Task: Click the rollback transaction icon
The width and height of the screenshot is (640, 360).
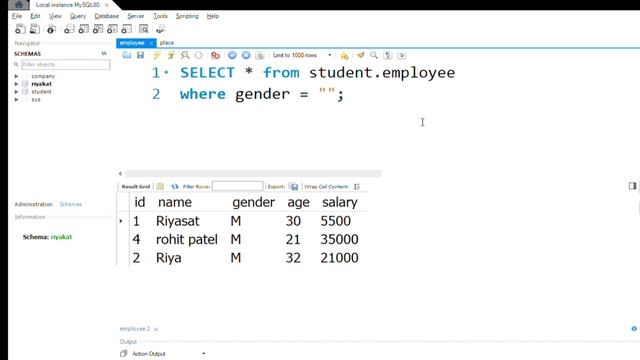Action: pos(246,55)
